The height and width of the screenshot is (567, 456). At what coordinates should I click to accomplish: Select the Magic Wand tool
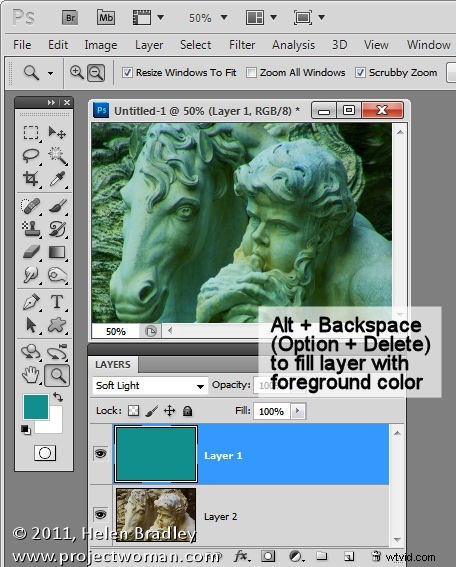(x=57, y=155)
